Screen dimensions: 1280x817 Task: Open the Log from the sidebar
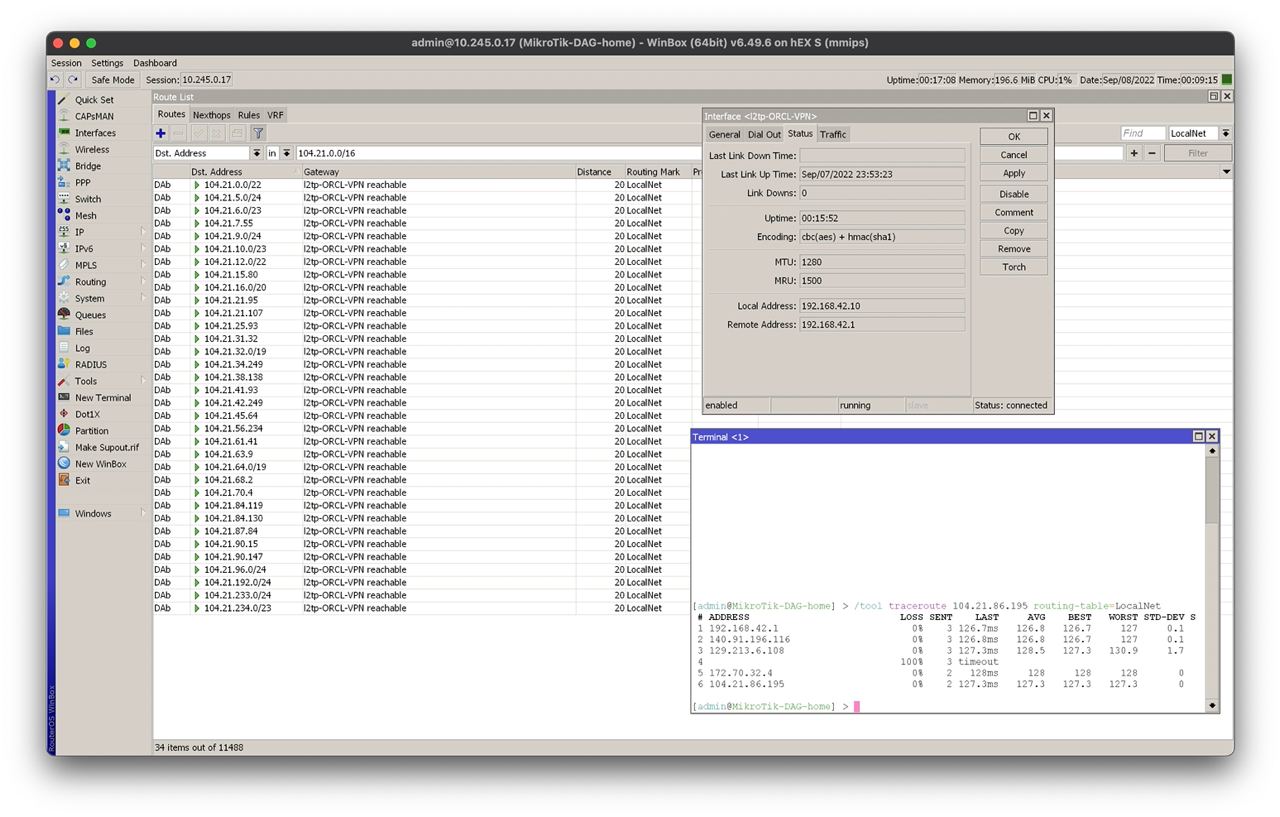[x=82, y=348]
